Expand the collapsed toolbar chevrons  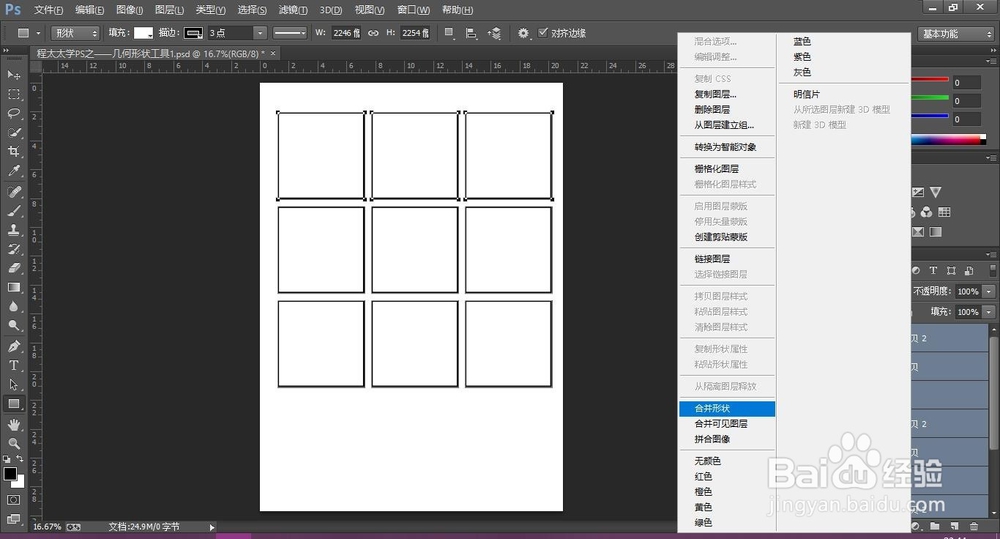(x=6, y=50)
